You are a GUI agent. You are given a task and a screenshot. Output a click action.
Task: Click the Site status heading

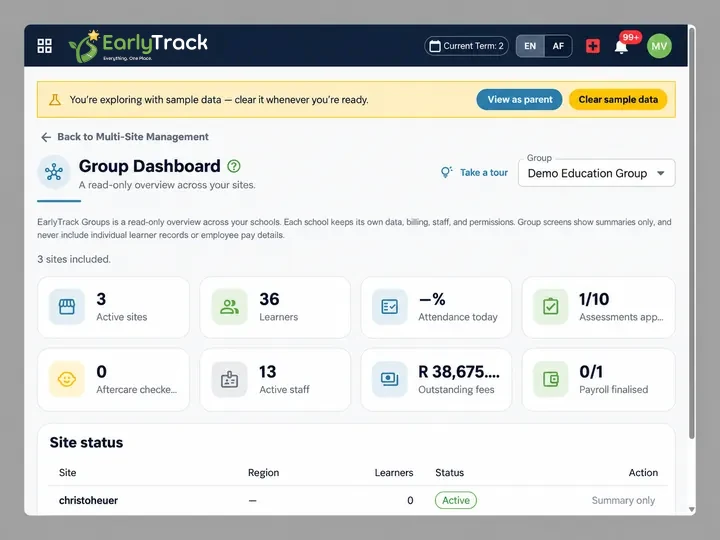point(86,443)
